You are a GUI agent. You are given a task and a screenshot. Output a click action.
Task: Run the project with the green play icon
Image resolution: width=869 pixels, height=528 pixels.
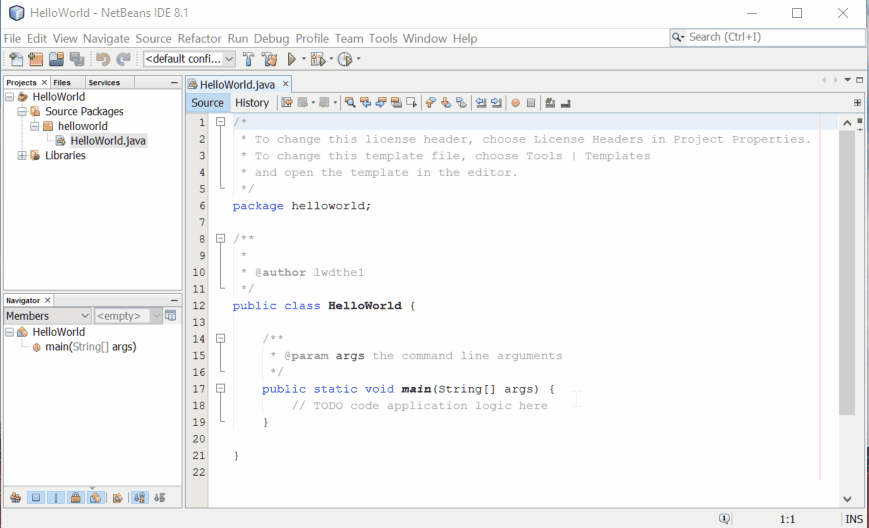click(292, 59)
